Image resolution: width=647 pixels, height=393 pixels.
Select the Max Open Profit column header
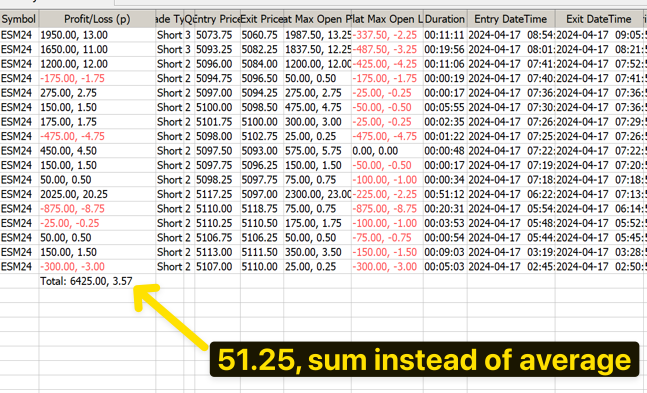(317, 19)
